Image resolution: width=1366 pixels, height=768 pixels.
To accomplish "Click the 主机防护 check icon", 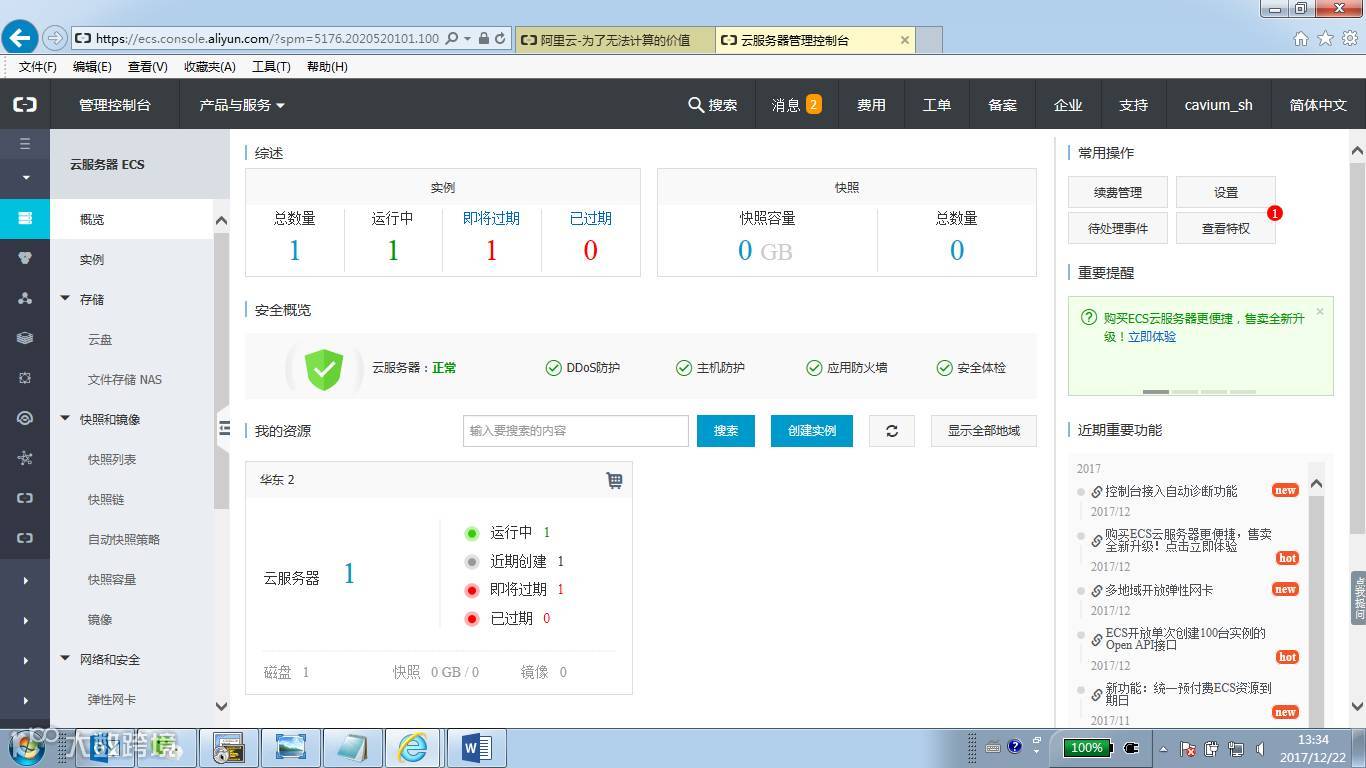I will pyautogui.click(x=684, y=368).
